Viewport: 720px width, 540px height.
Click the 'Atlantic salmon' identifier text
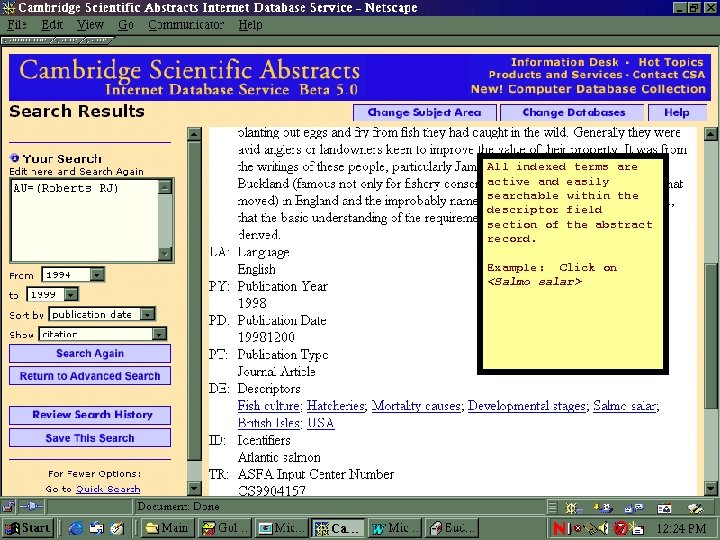point(279,457)
